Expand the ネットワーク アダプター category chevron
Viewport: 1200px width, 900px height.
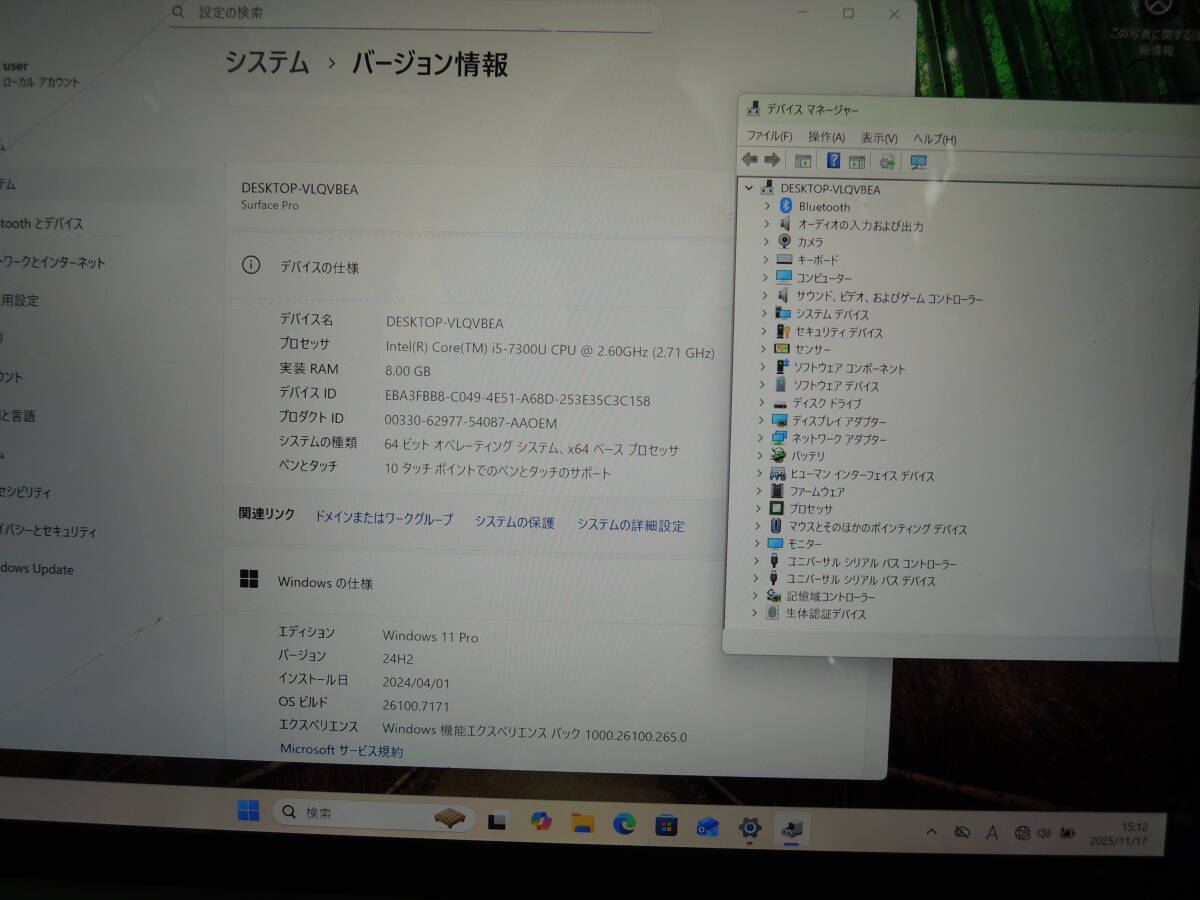tap(761, 438)
